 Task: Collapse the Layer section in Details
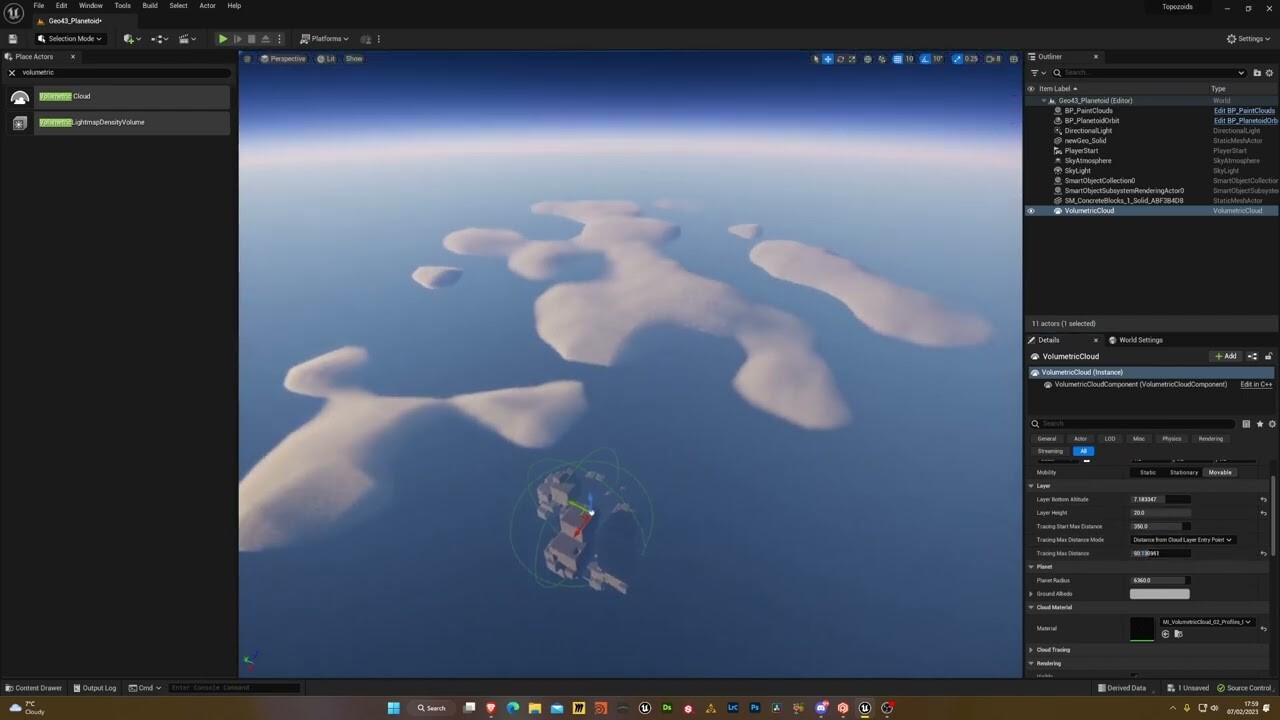[x=1031, y=485]
